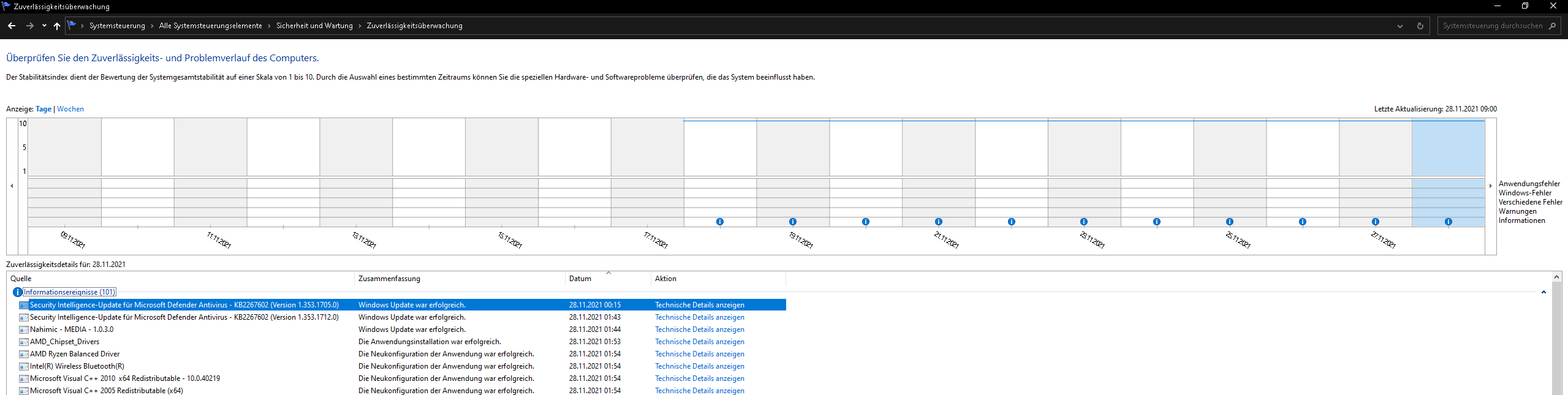Click the Nahimic row date 28.11.2021 01:44
This screenshot has width=1568, height=395.
pyautogui.click(x=595, y=329)
